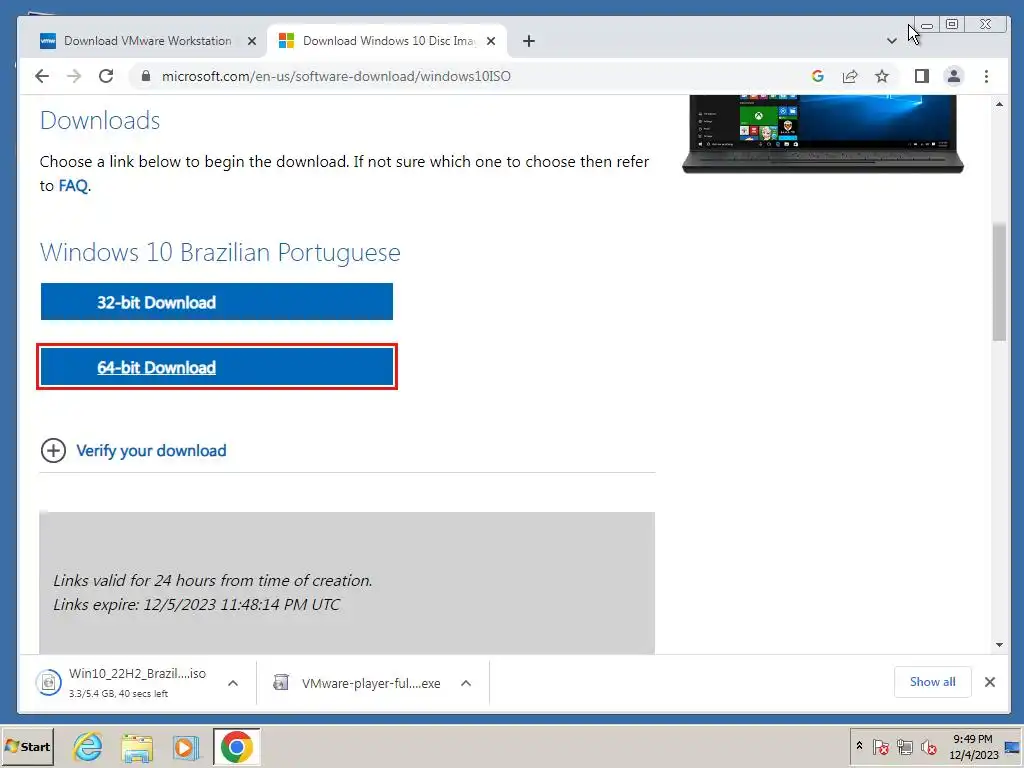The width and height of the screenshot is (1024, 768).
Task: Show all downloads
Action: click(x=933, y=682)
